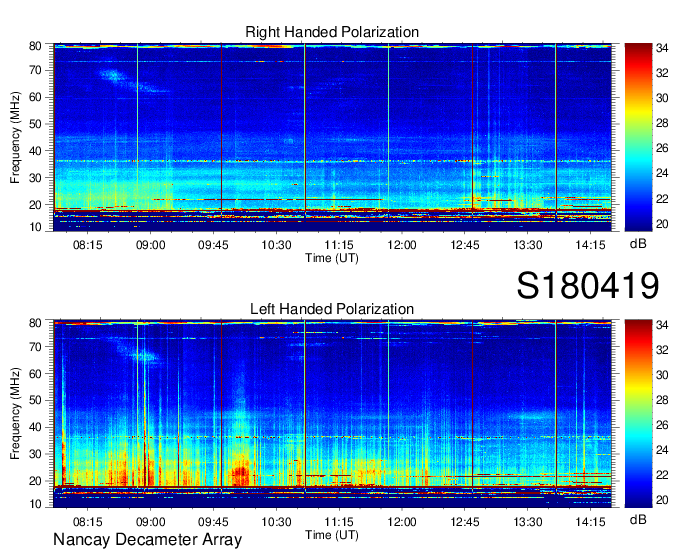680x552 pixels.
Task: Select "Frequency (MHz)" axis label of Right Handed plot
Action: [x=15, y=137]
